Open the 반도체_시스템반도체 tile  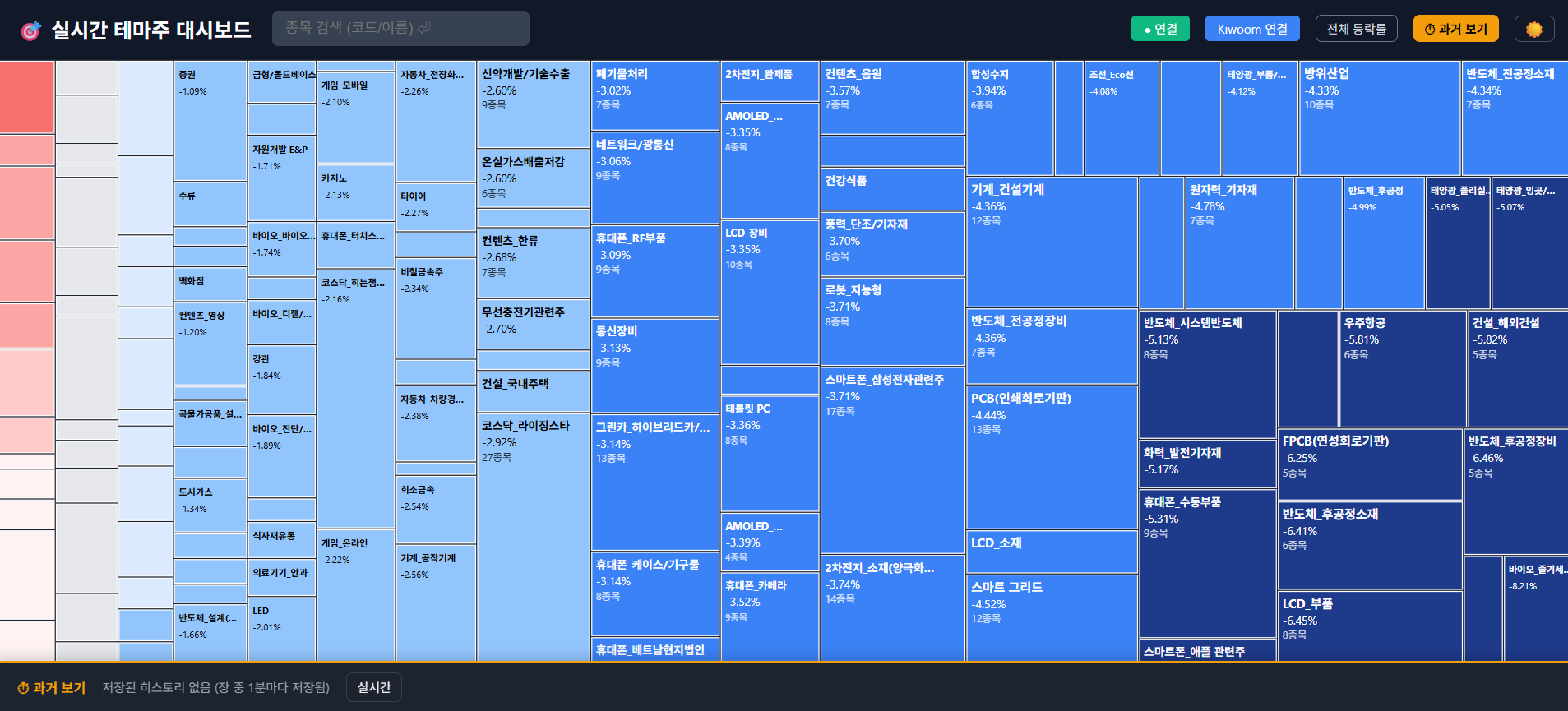click(x=1208, y=374)
